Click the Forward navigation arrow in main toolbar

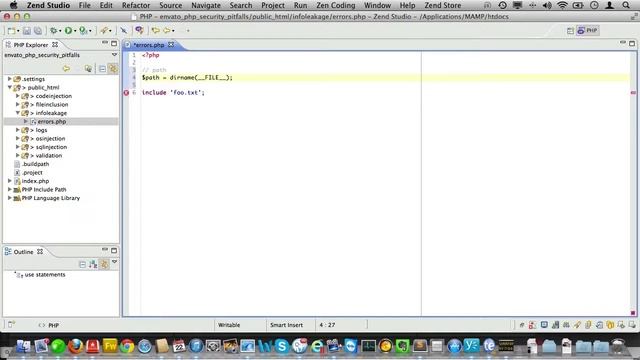pyautogui.click(x=167, y=31)
